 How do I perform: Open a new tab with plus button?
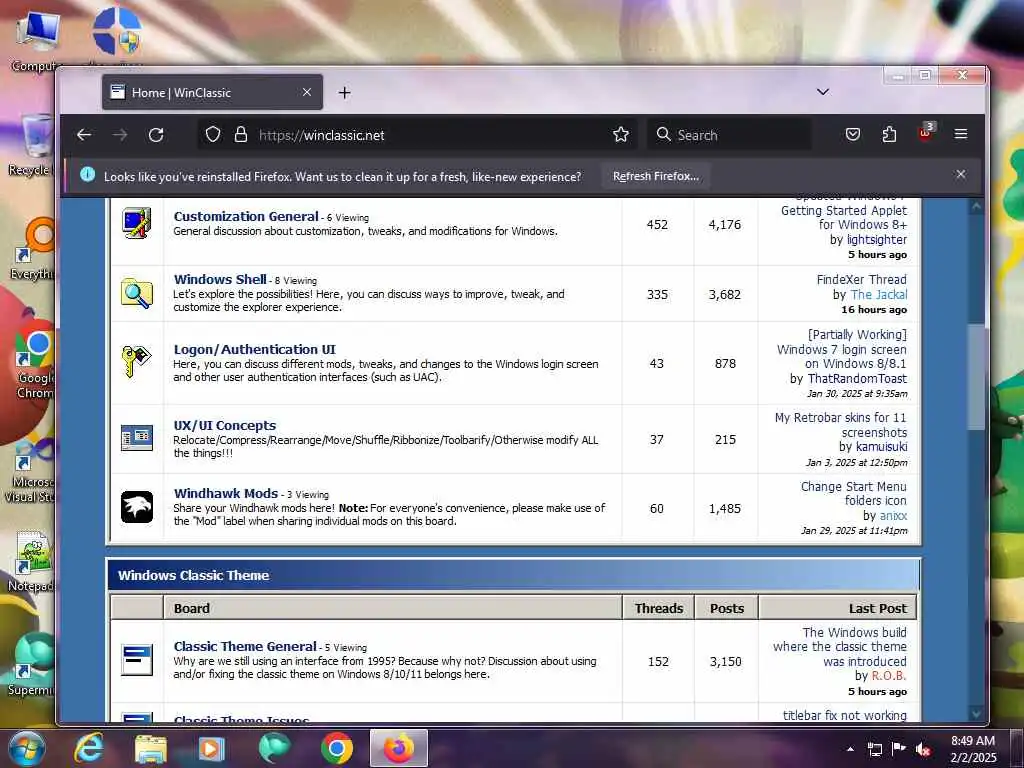344,93
